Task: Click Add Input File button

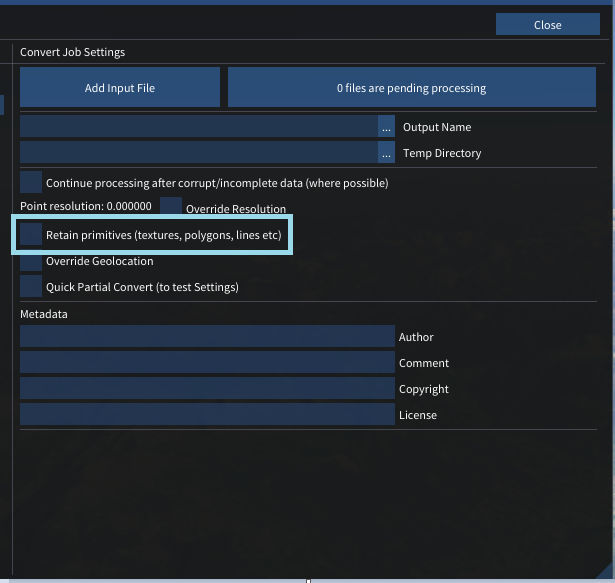Action: tap(120, 87)
